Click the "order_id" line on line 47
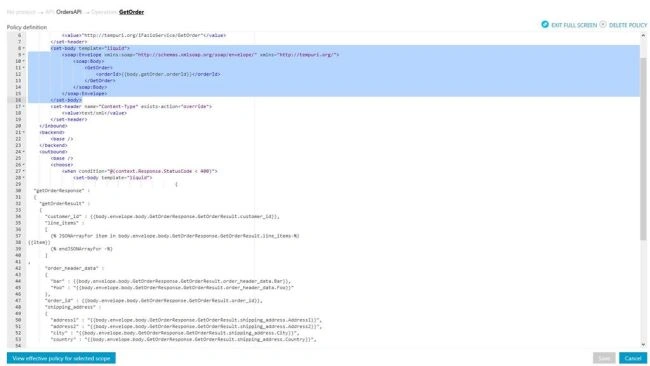This screenshot has width=650, height=366. (x=154, y=301)
